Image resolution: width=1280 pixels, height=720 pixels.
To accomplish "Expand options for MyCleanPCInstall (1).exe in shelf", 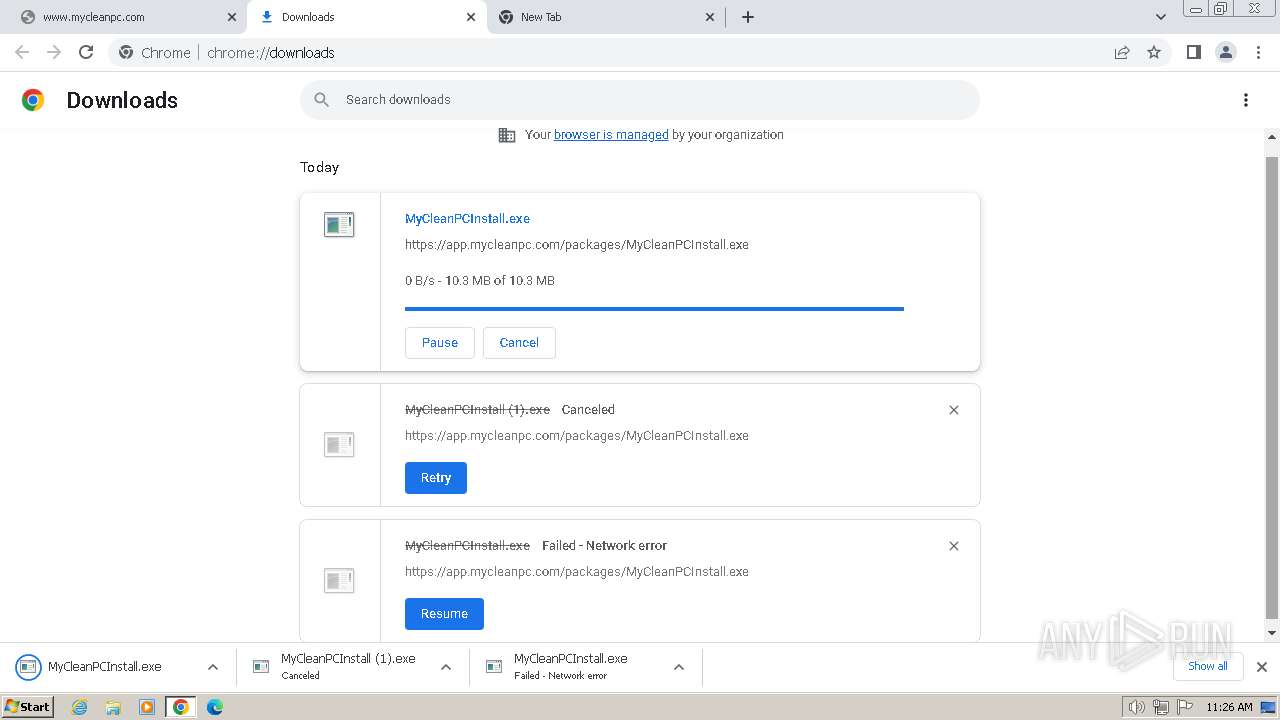I will point(446,667).
